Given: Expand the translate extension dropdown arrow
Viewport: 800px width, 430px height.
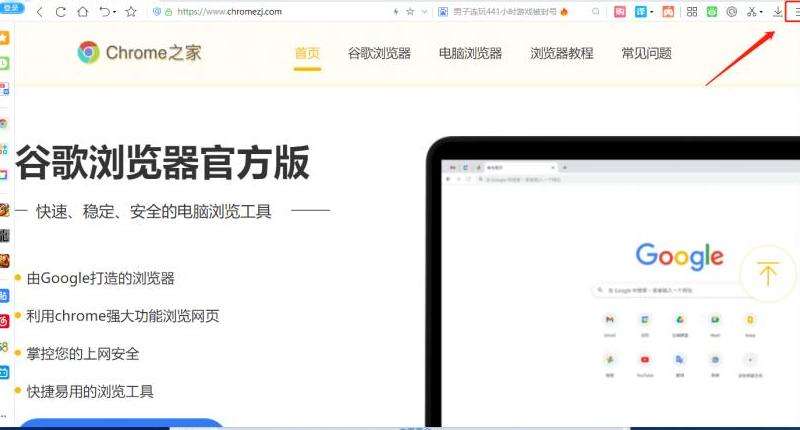Looking at the screenshot, I should tap(652, 12).
